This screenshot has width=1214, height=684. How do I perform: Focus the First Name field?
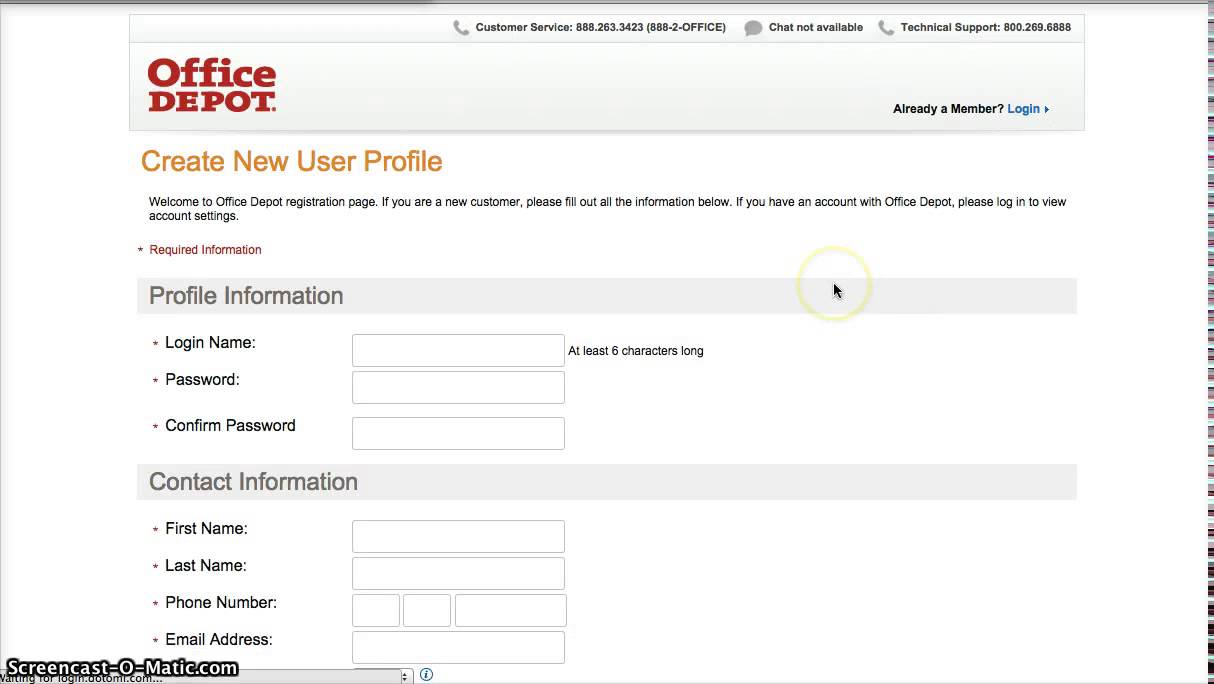tap(458, 536)
